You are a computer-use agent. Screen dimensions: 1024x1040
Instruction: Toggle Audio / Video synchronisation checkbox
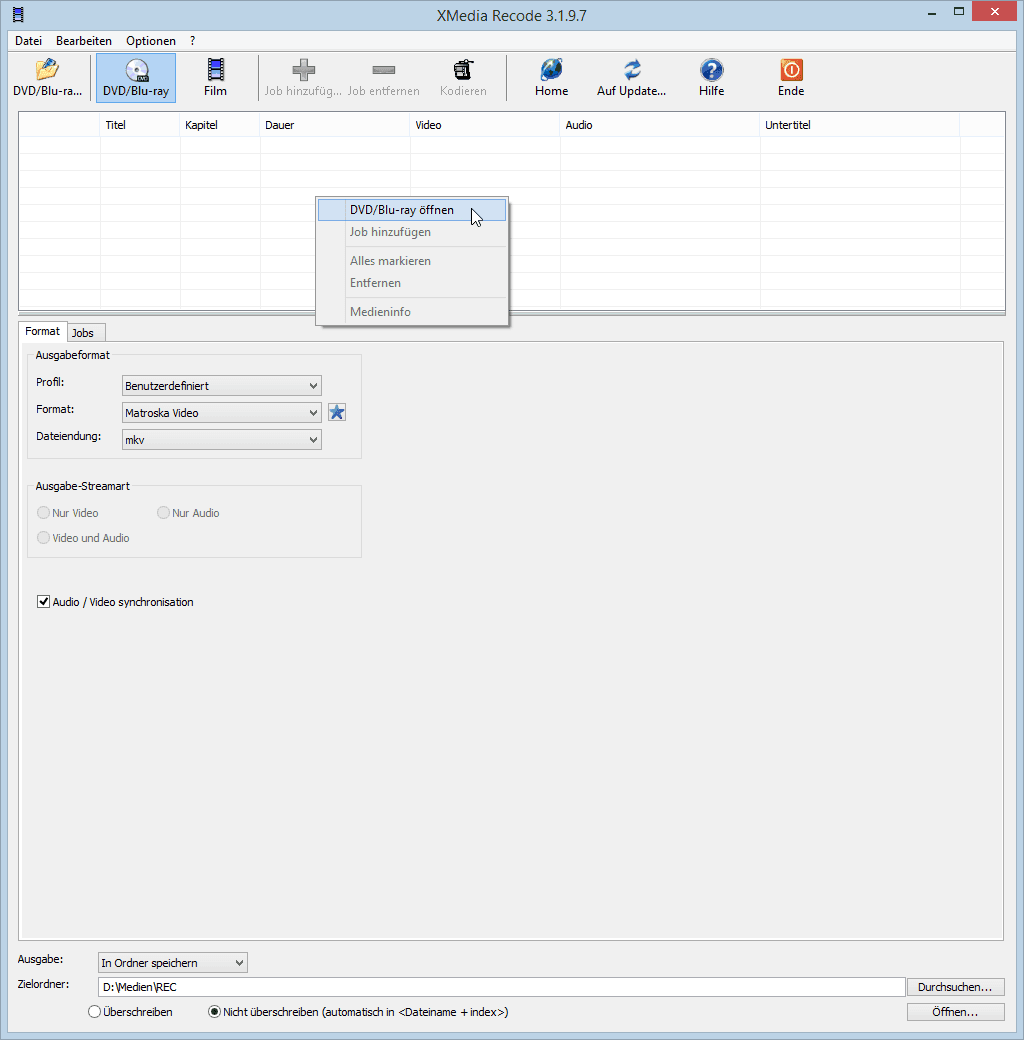click(x=43, y=602)
